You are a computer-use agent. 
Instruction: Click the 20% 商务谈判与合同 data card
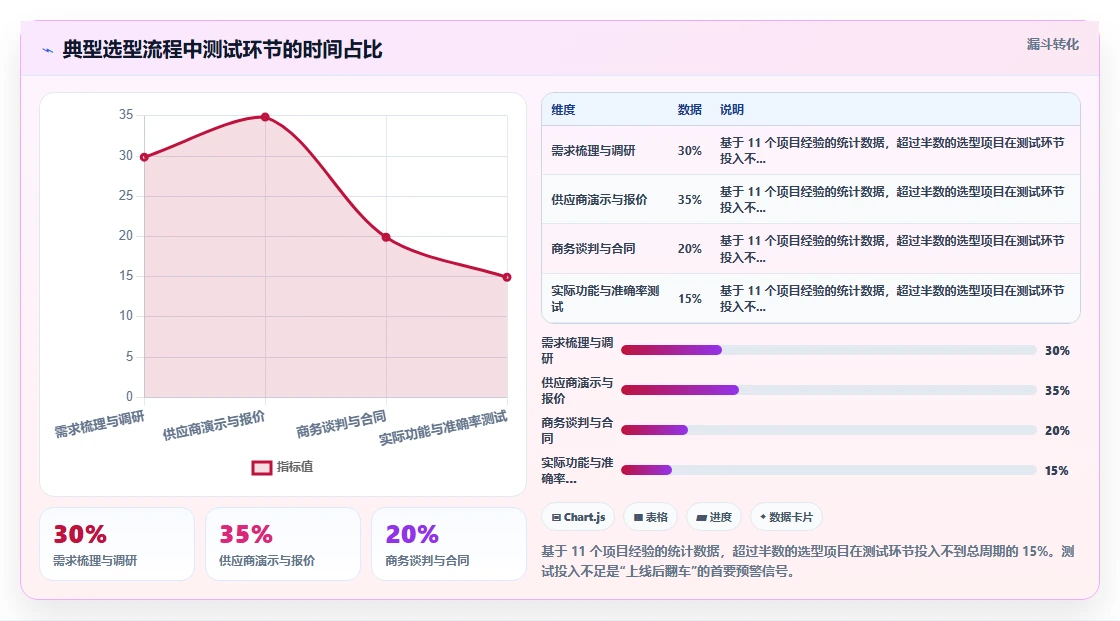click(449, 545)
